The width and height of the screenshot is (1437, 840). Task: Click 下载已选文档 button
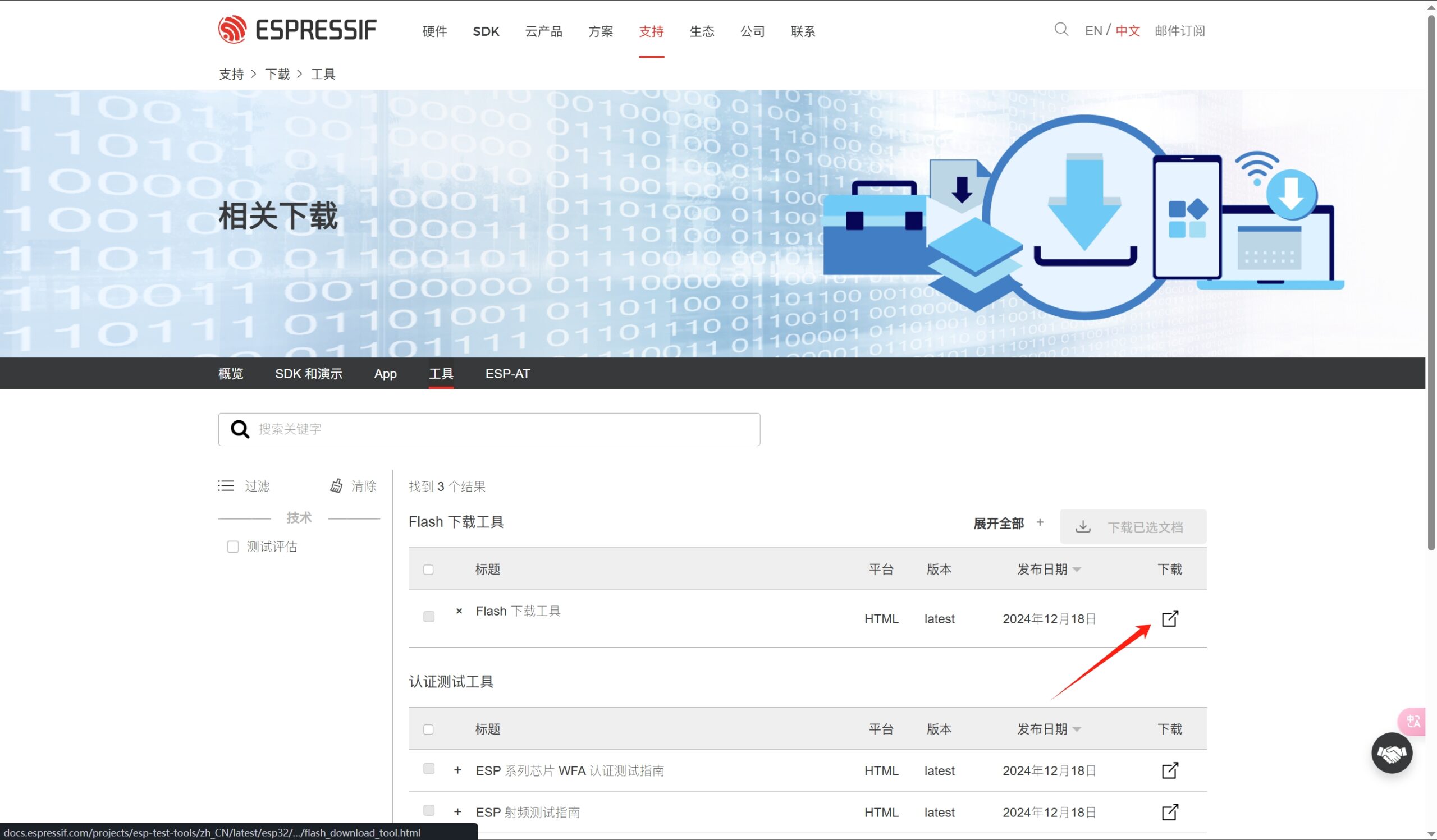pos(1133,527)
